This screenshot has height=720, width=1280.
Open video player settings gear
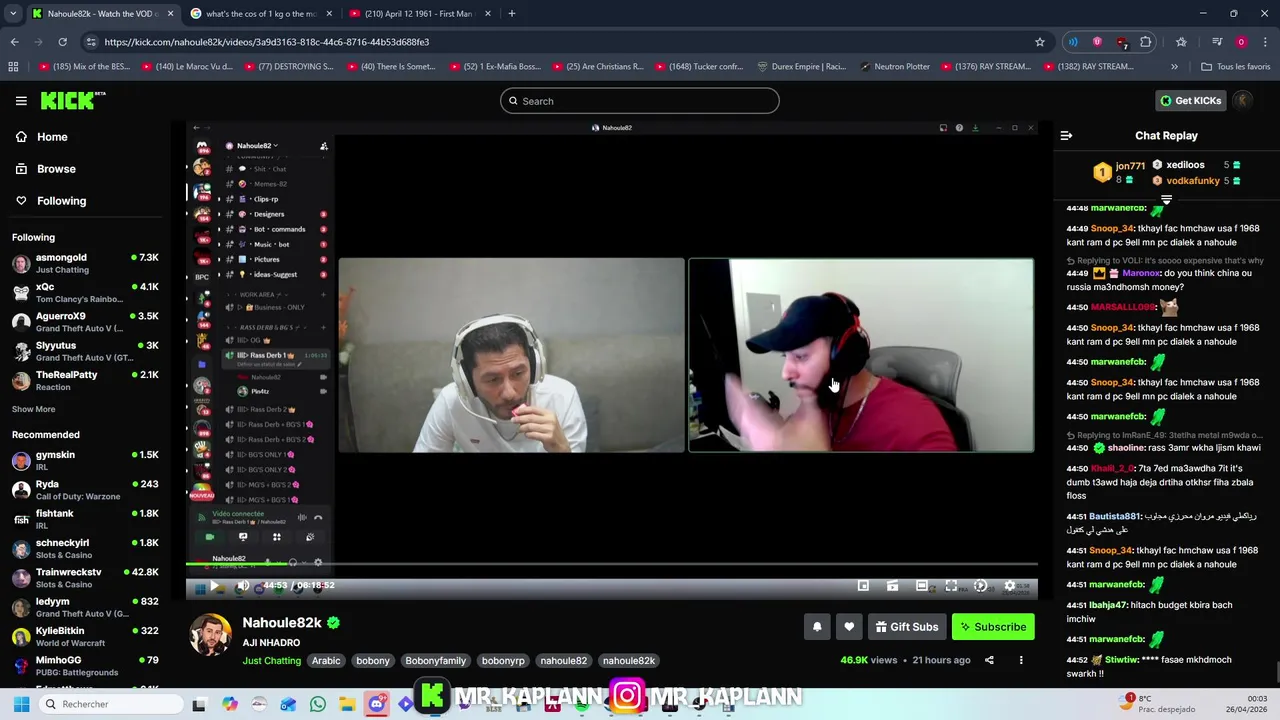click(1009, 586)
